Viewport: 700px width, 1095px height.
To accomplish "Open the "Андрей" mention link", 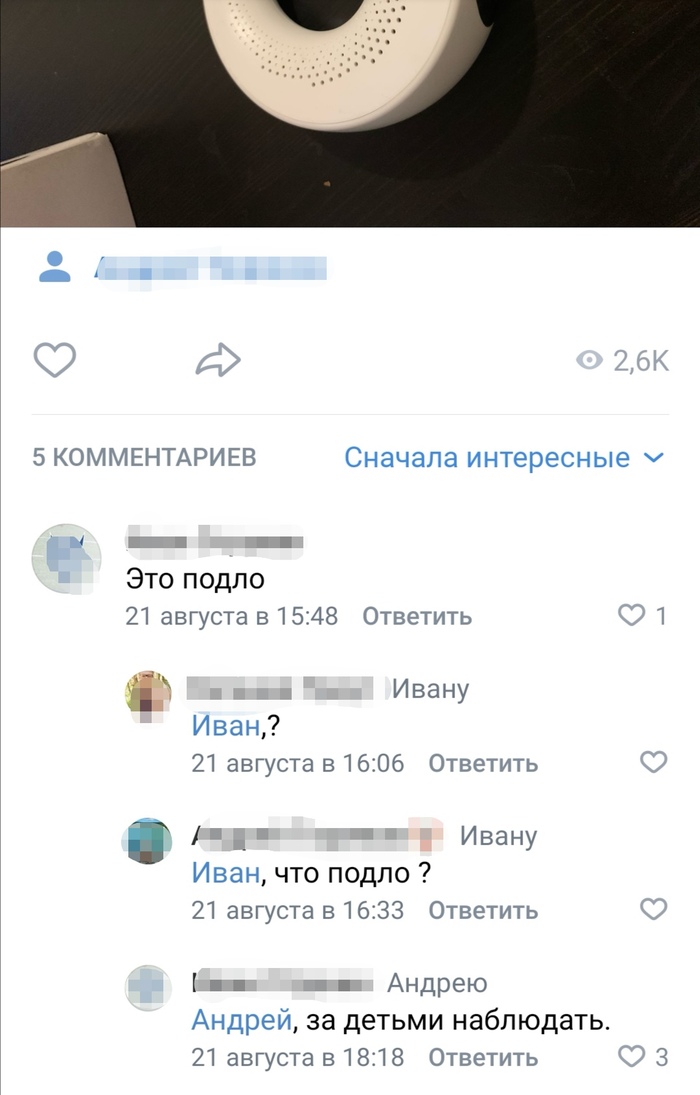I will 242,1020.
